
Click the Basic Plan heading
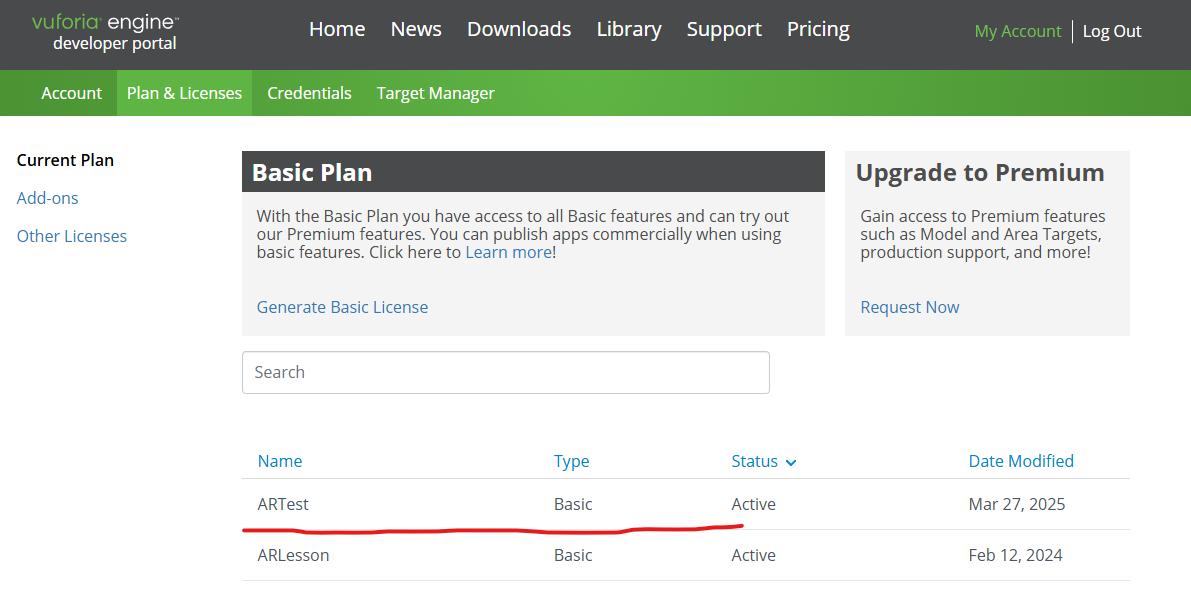click(312, 172)
